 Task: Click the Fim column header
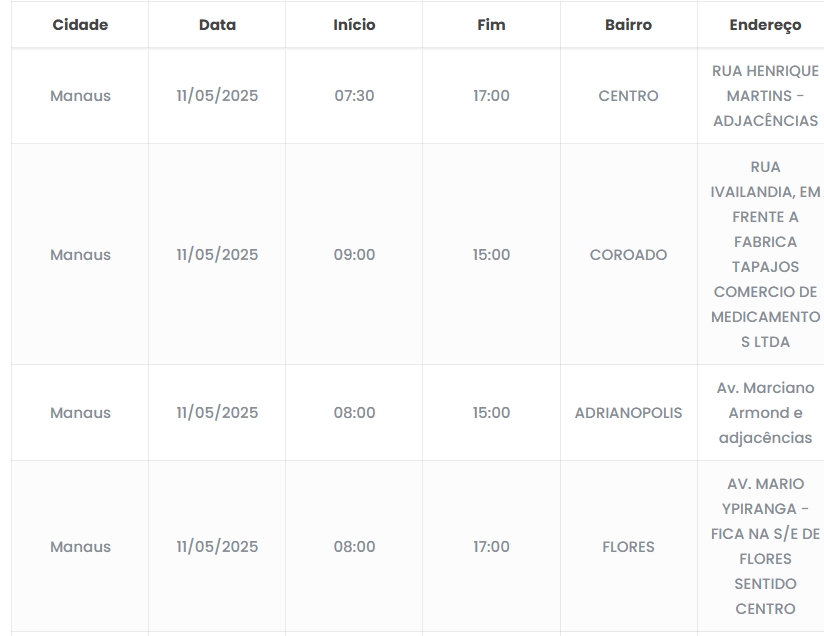pos(491,25)
